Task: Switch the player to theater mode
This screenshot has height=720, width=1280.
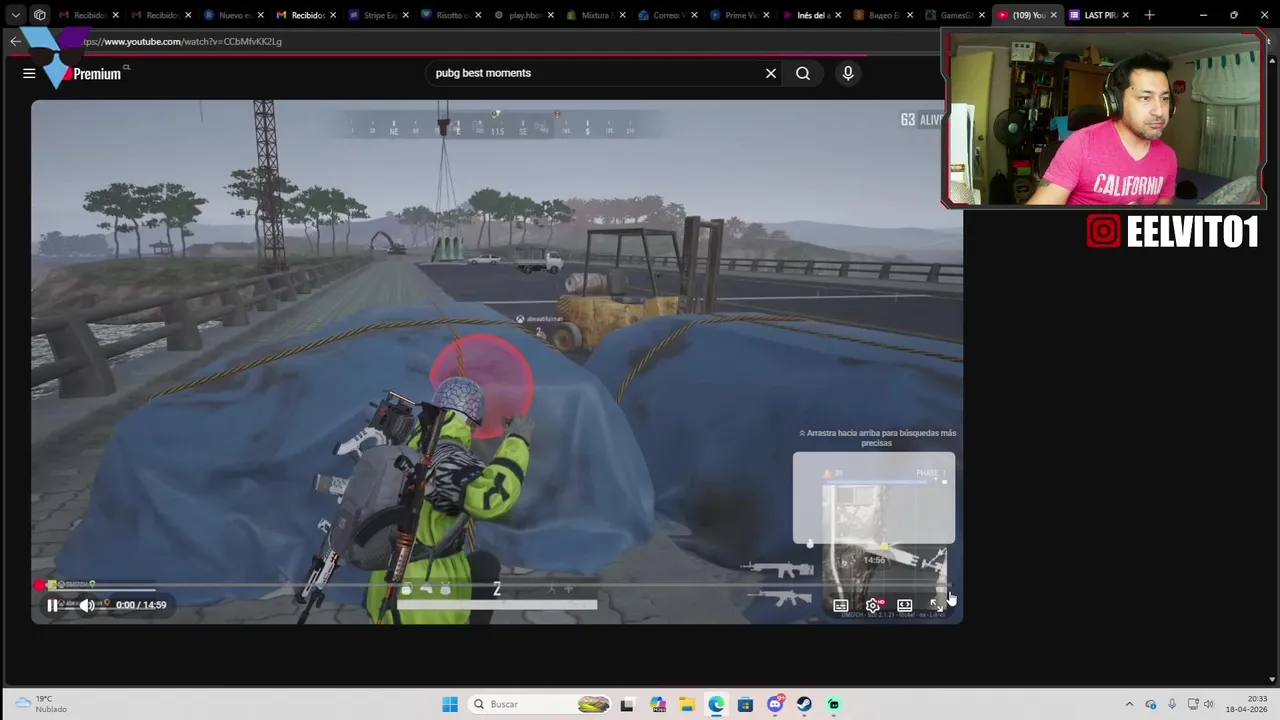Action: click(905, 605)
